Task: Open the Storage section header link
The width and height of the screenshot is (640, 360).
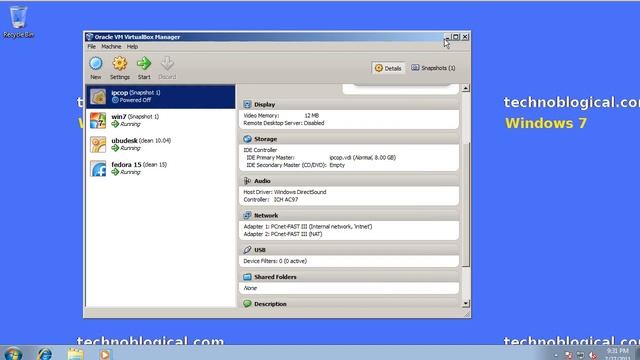Action: 265,139
